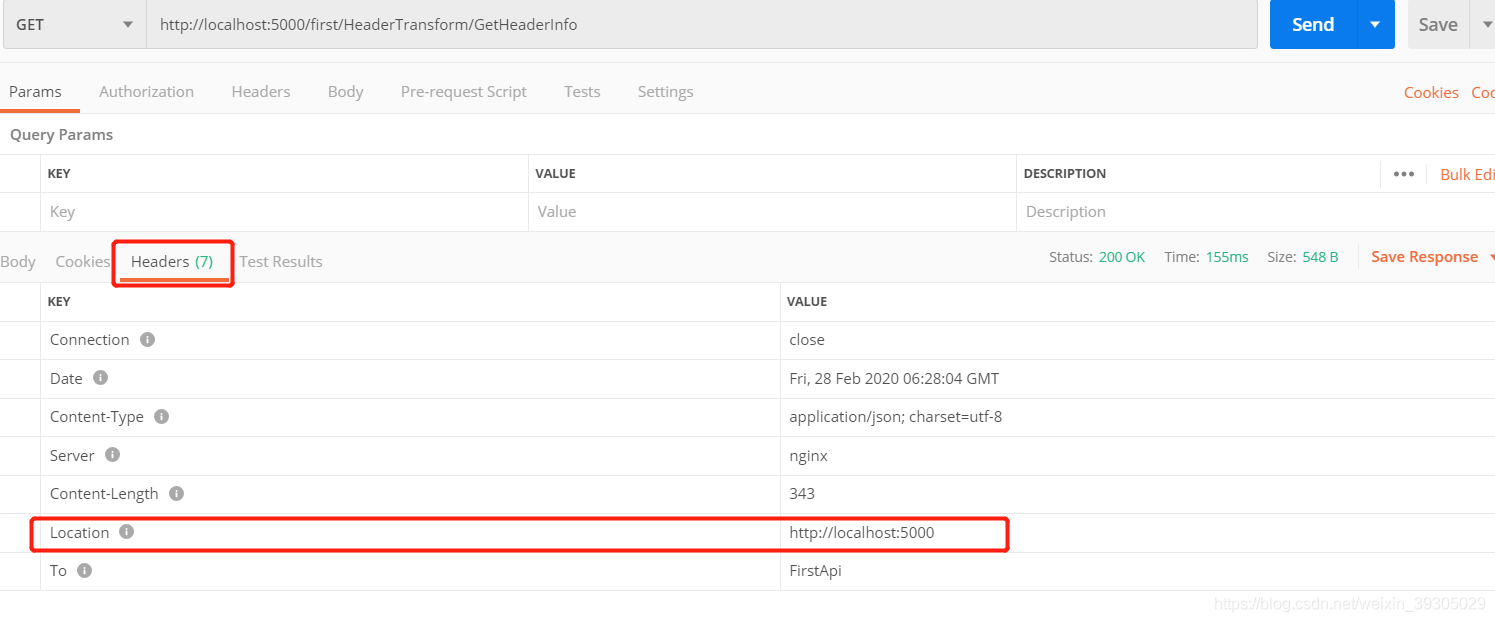Viewport: 1495px width, 622px height.
Task: Select the response Headers (7) tab
Action: (x=172, y=262)
